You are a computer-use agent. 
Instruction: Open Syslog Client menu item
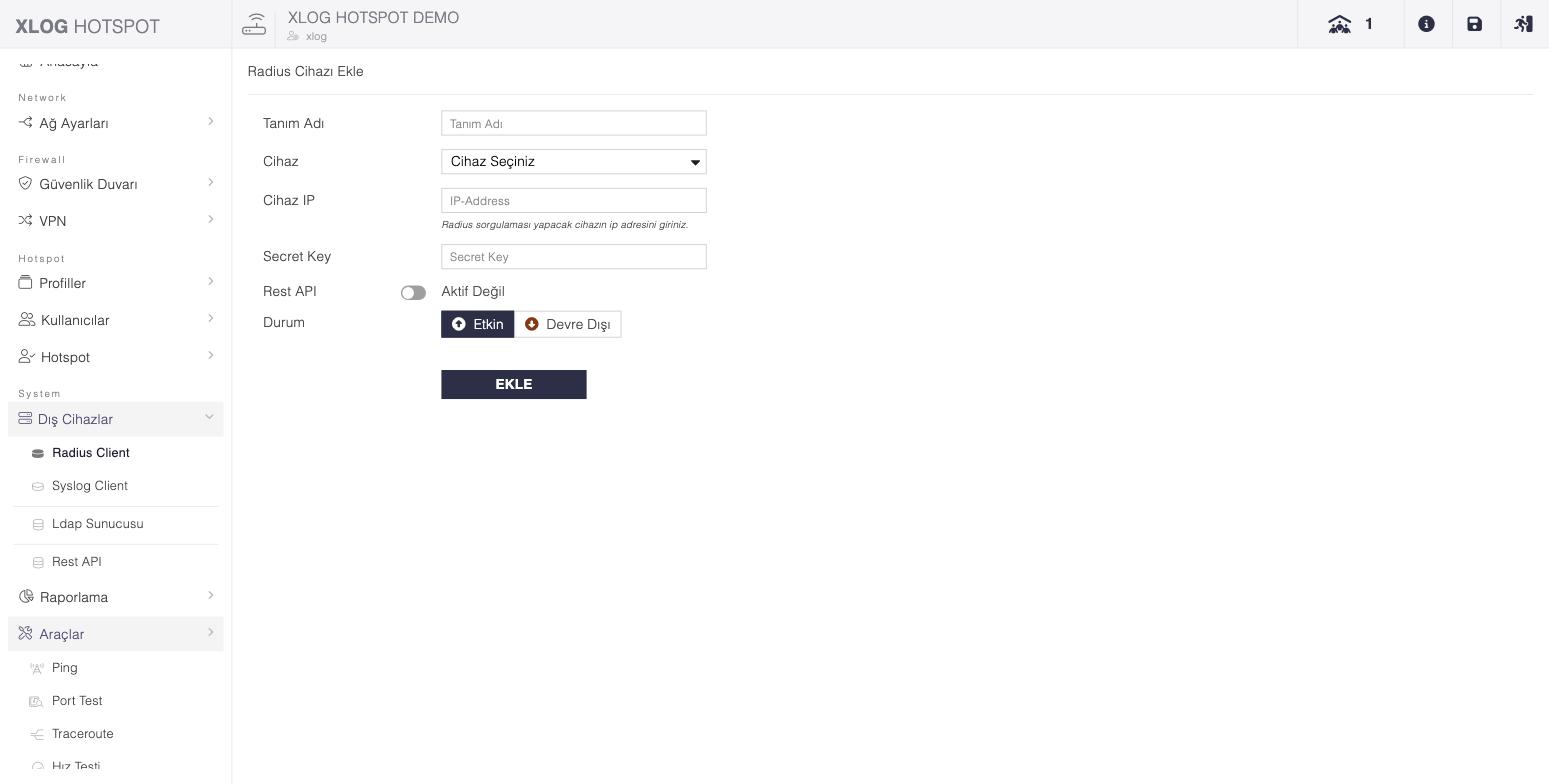(90, 486)
